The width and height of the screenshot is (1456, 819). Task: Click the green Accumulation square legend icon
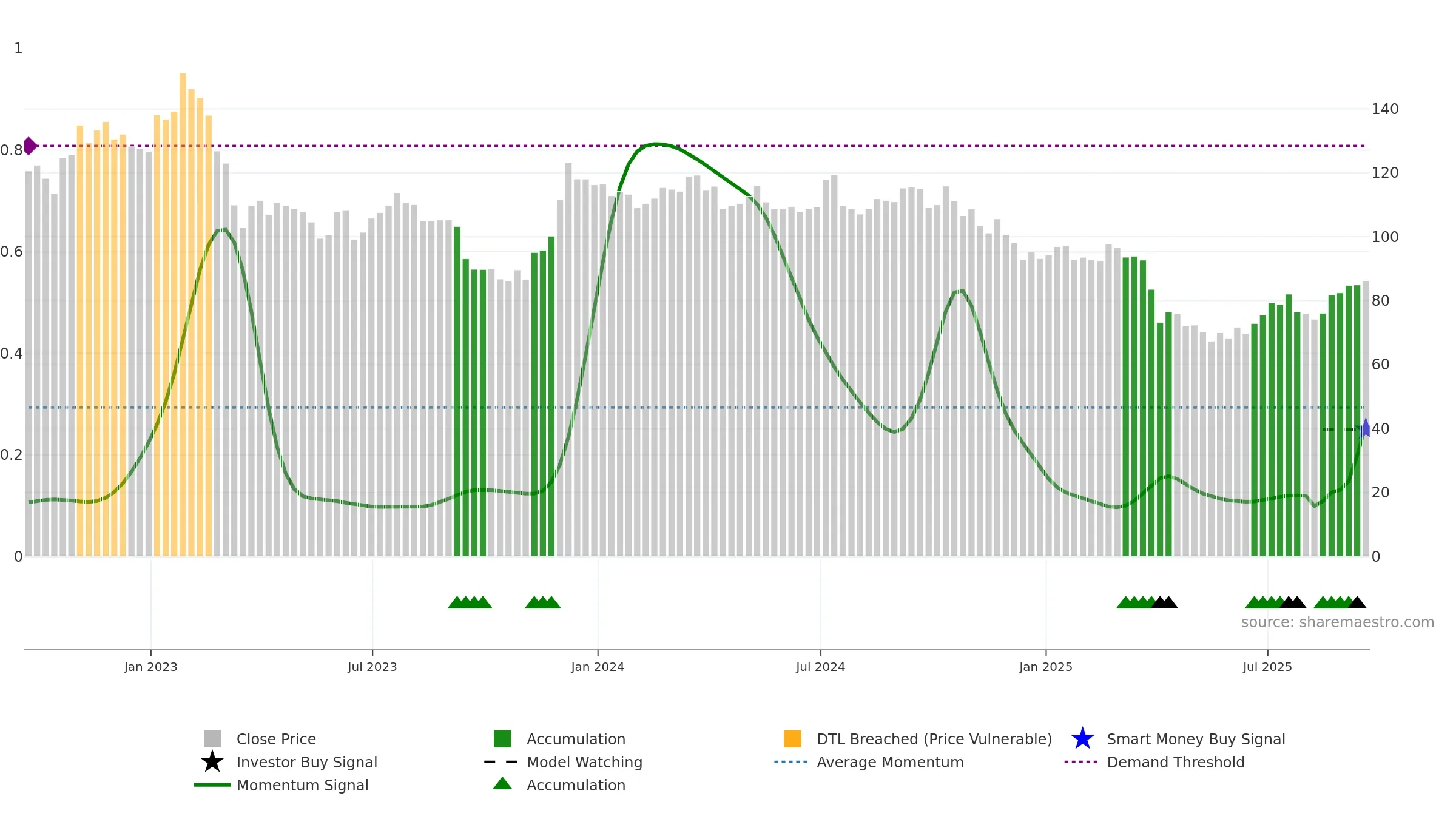point(502,738)
